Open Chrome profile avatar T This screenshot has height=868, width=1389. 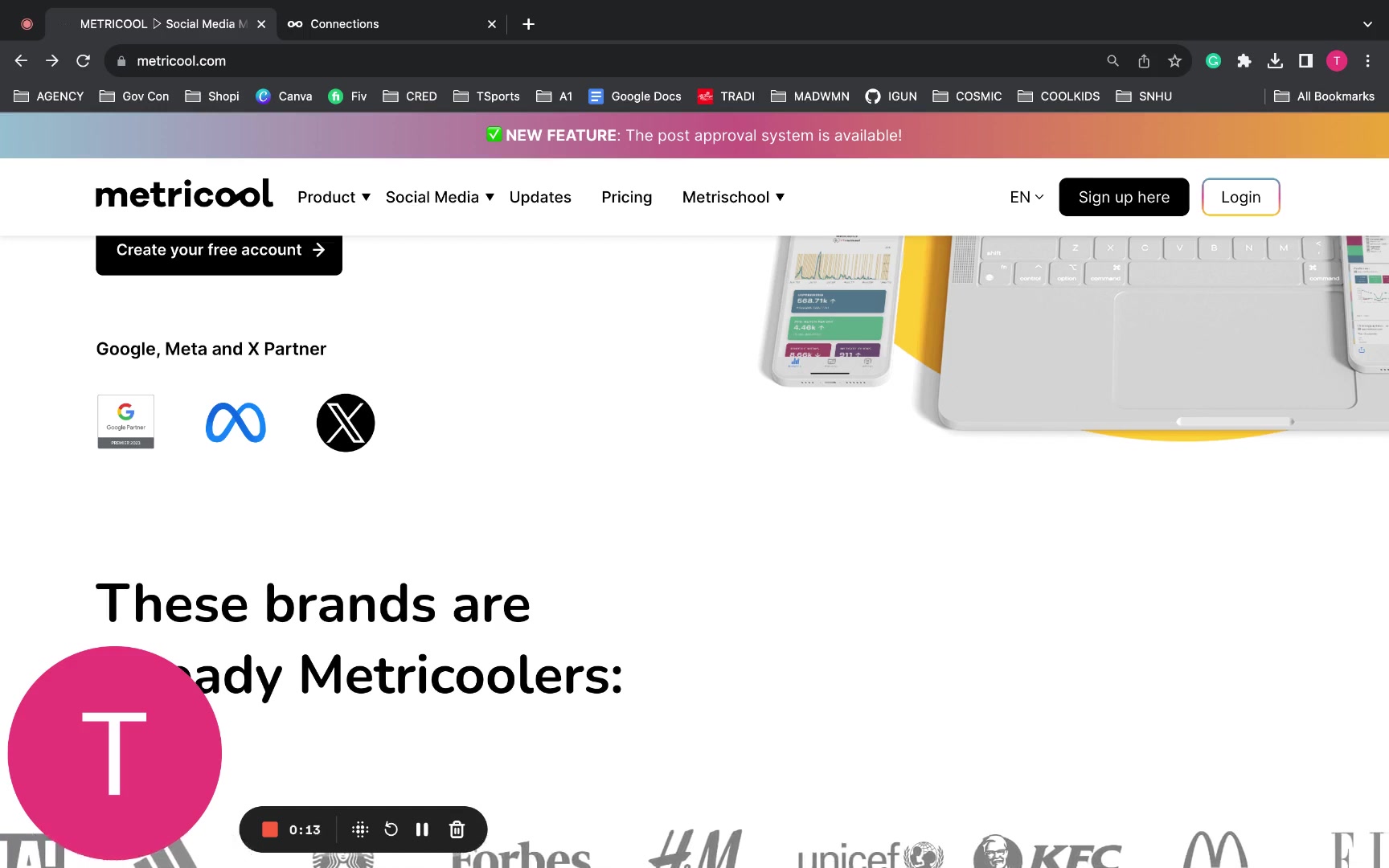tap(1337, 60)
